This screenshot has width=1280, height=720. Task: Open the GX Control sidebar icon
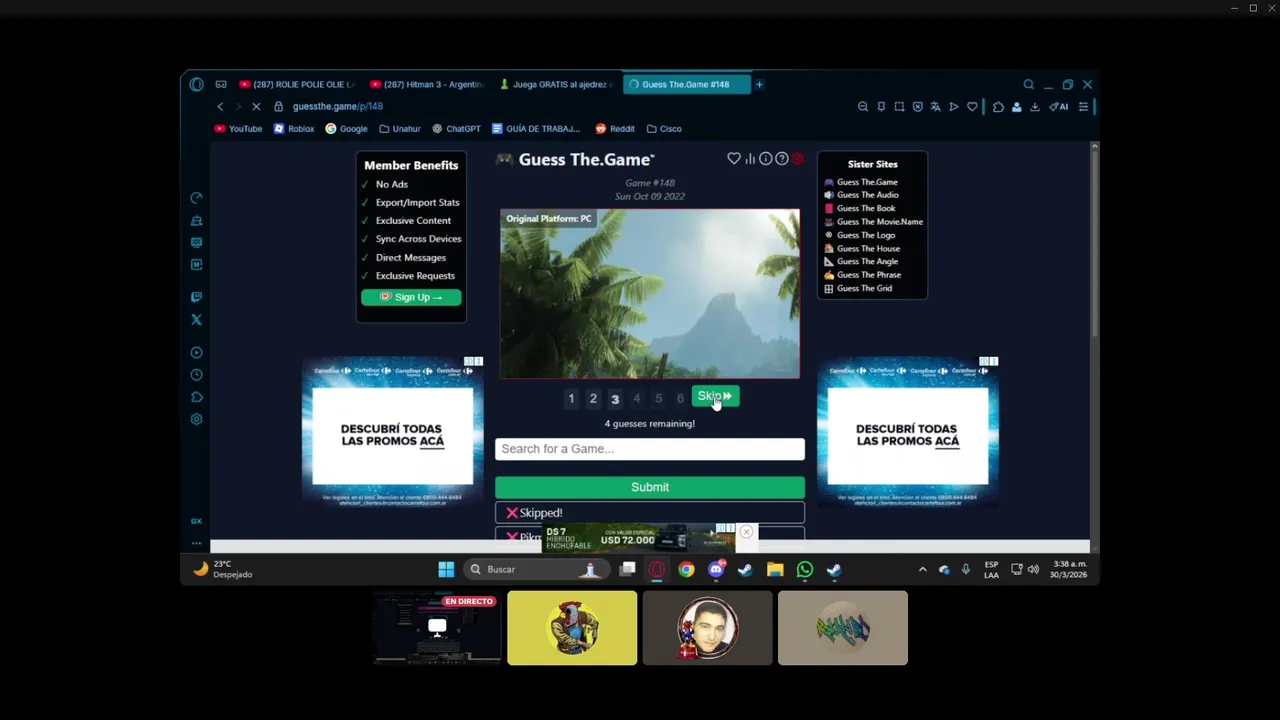(x=196, y=198)
